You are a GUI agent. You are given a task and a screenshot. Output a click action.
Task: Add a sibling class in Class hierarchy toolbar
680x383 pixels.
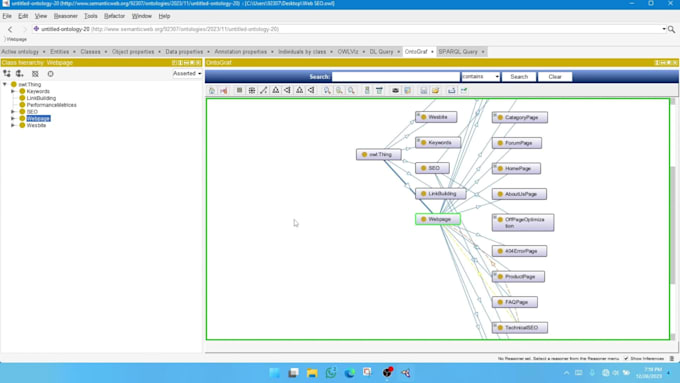(x=20, y=74)
